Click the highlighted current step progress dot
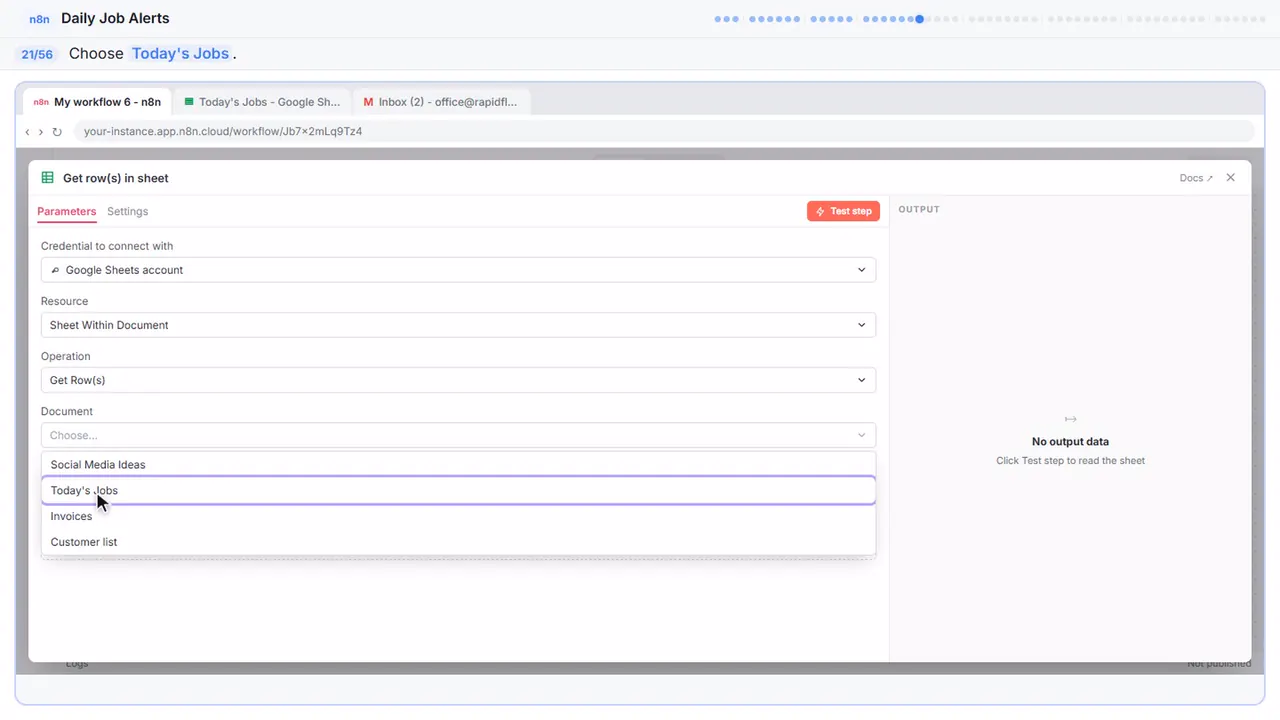 point(919,19)
